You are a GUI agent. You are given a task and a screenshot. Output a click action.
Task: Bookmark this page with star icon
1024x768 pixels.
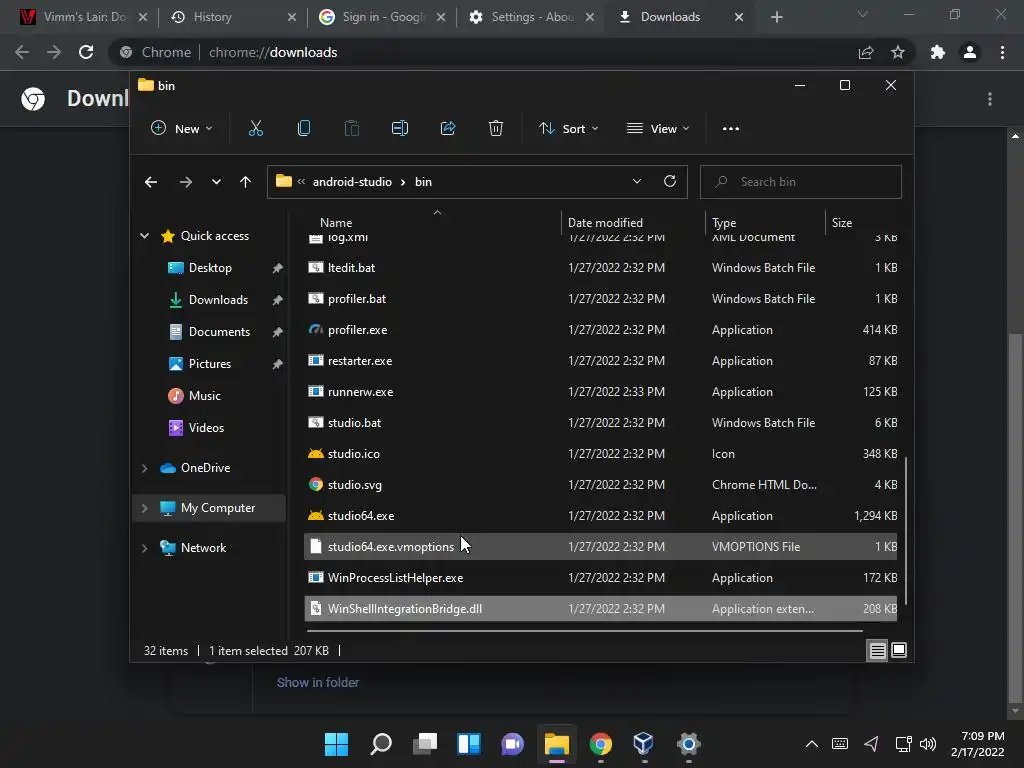(x=898, y=52)
